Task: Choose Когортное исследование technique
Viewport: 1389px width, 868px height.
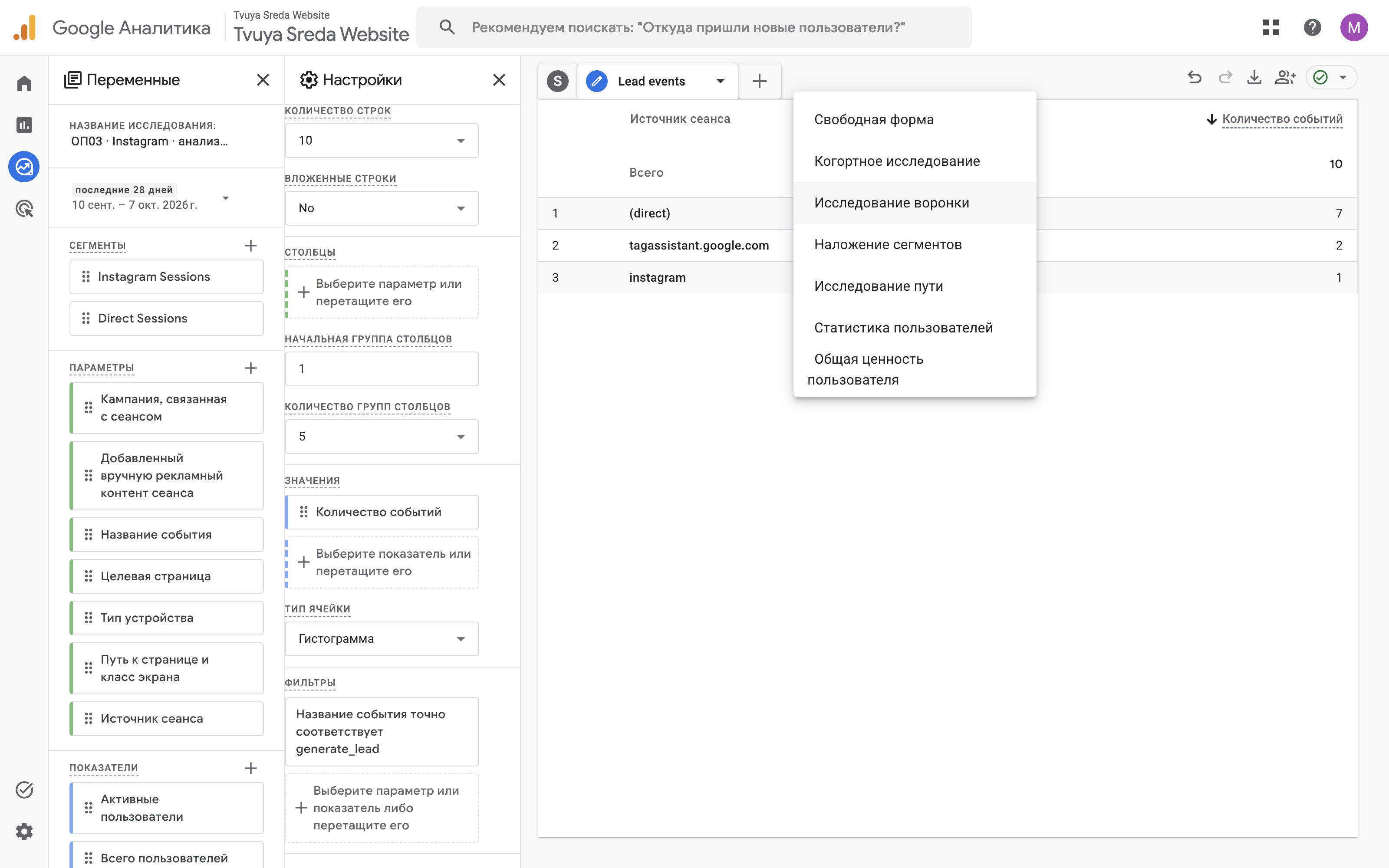Action: 914,161
